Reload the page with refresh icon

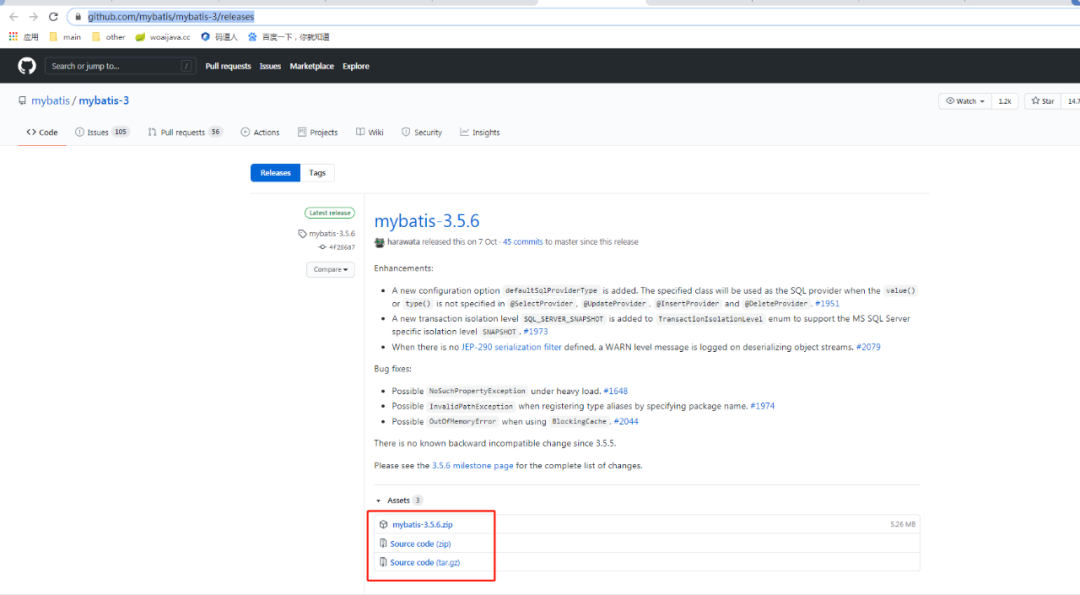[x=53, y=17]
